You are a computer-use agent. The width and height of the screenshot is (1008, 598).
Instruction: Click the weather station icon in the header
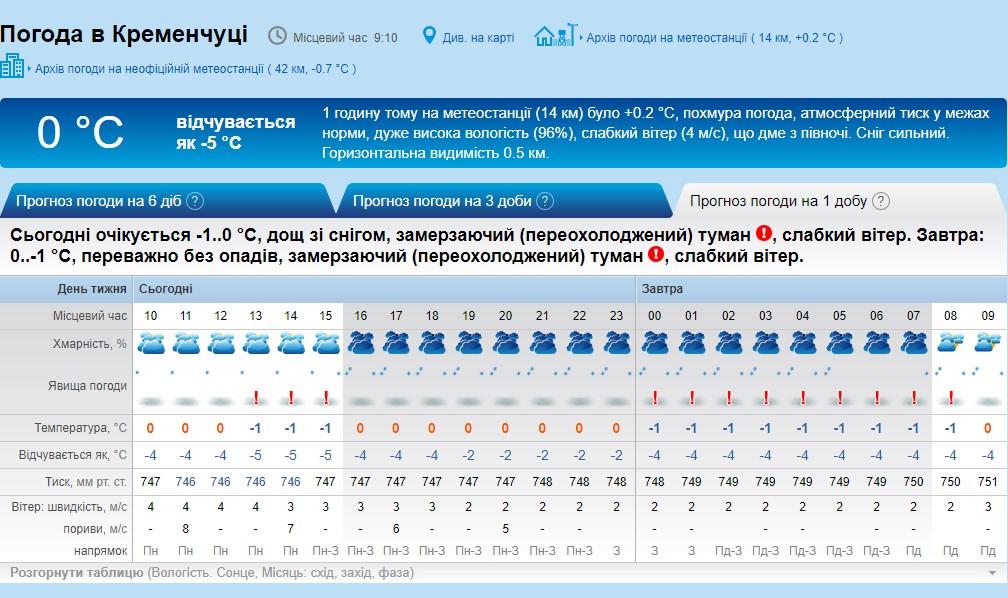[x=556, y=36]
